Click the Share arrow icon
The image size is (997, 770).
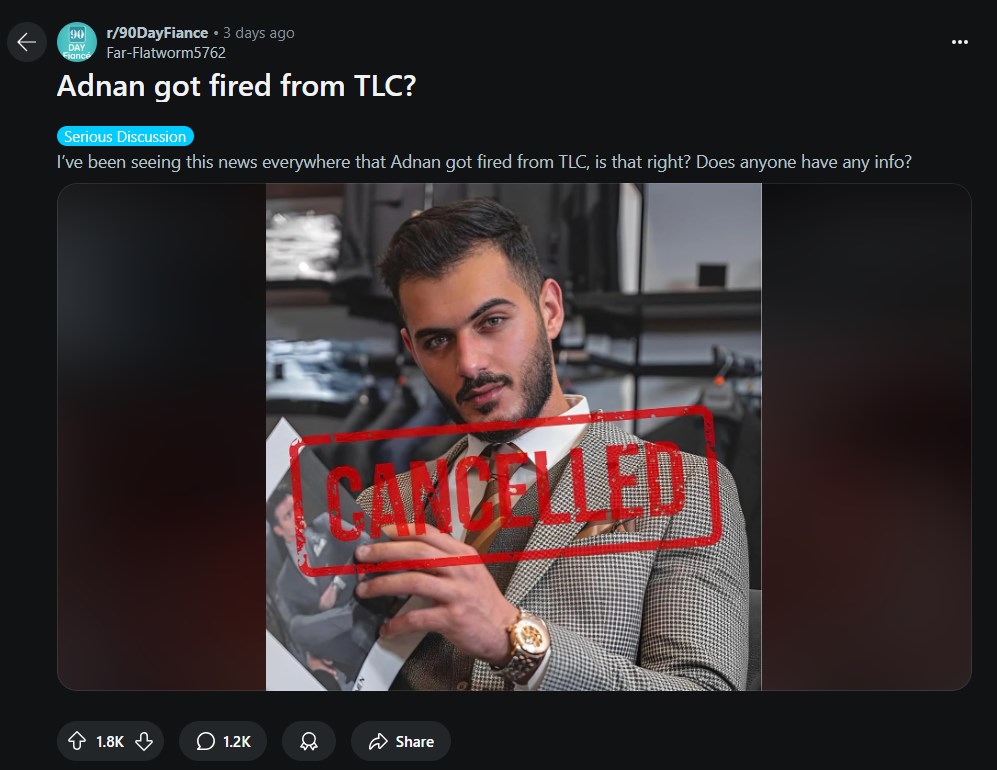pyautogui.click(x=378, y=741)
